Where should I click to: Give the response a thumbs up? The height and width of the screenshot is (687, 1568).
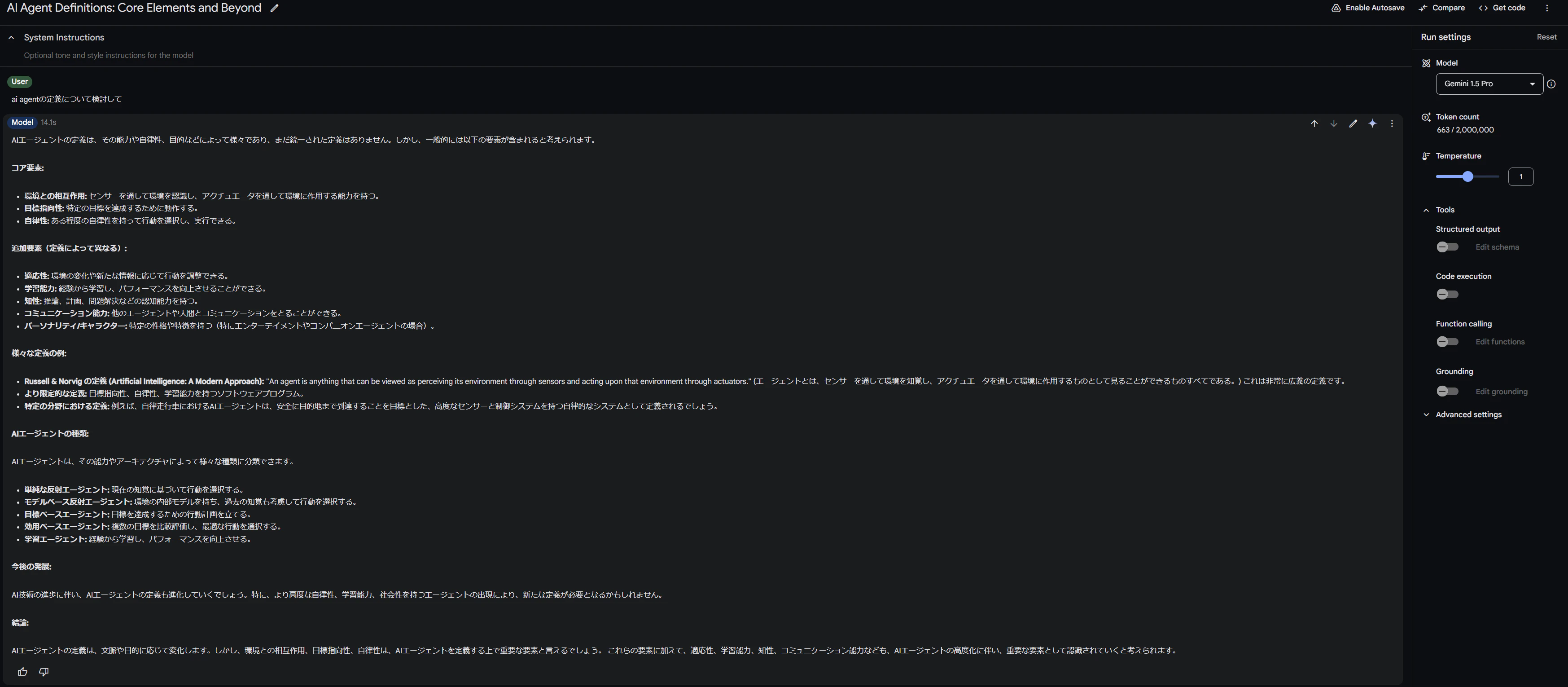(22, 672)
